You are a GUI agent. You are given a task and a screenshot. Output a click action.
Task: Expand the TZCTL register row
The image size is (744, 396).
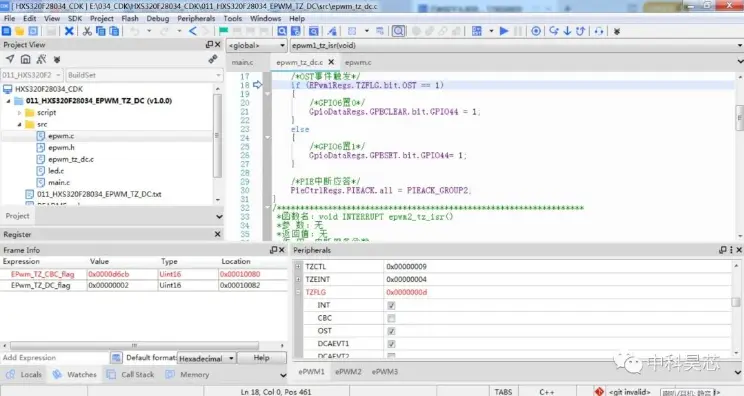(x=298, y=267)
